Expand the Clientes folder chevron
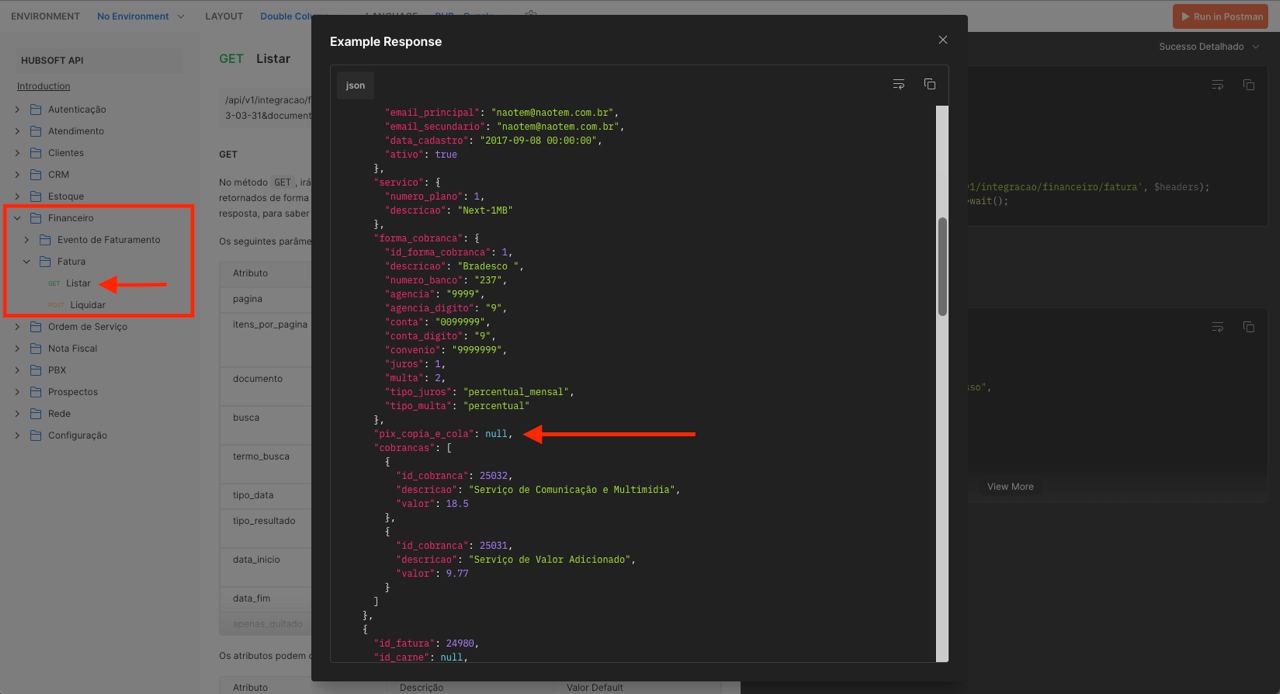 pos(17,153)
